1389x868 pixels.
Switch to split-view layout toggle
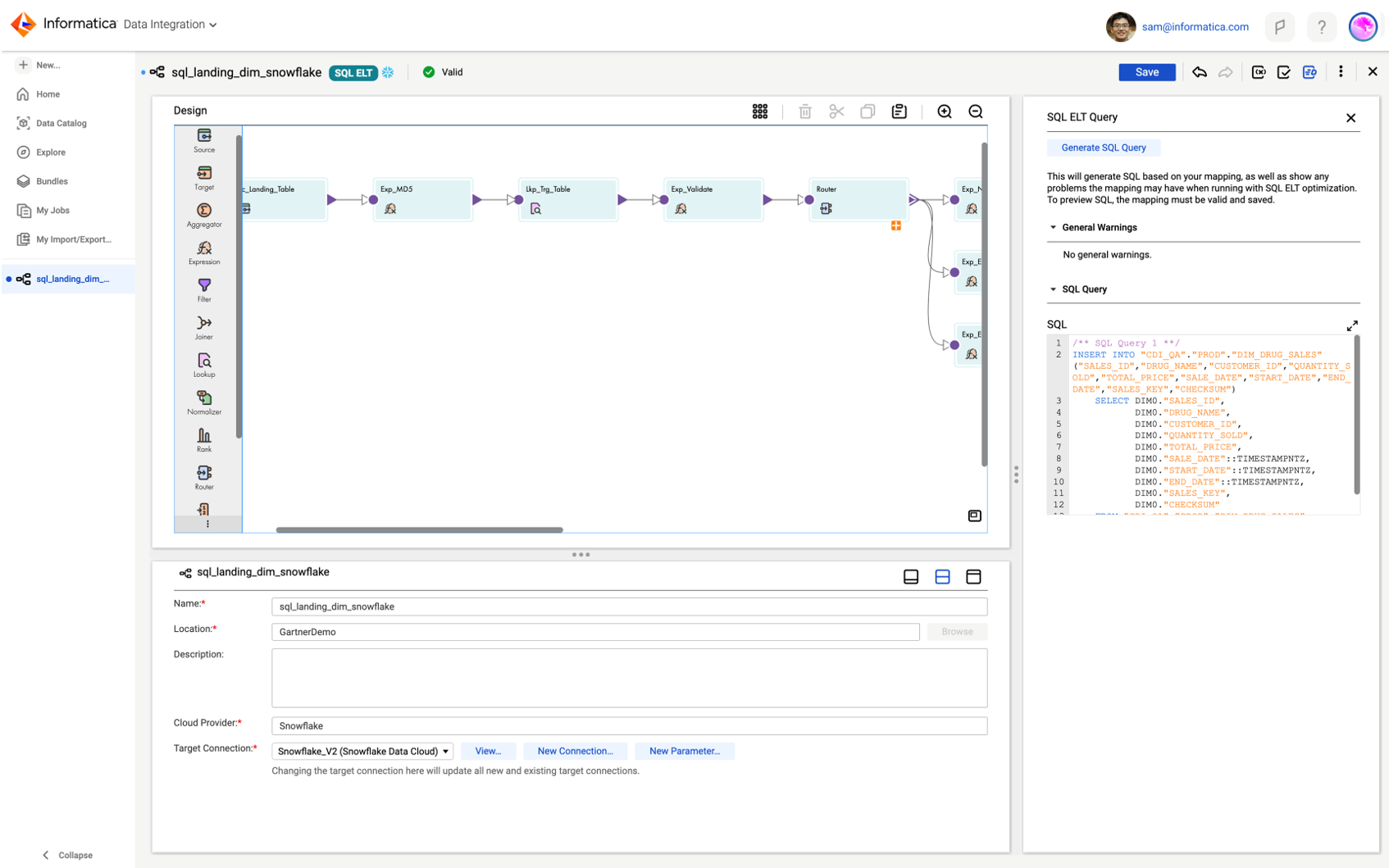941,576
